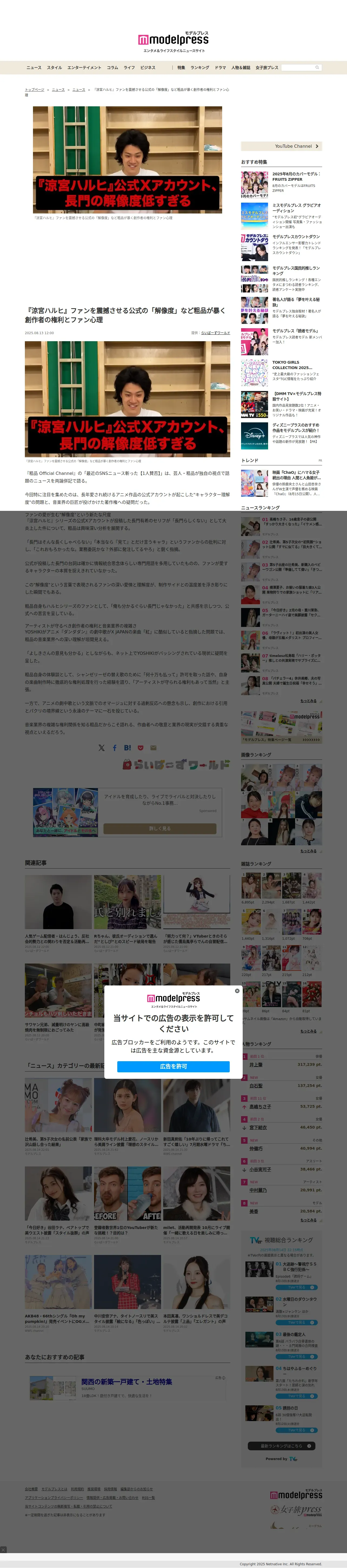
Task: Open the FRUITS ZIPPER cover model feature thumbnail
Action: pos(255,185)
